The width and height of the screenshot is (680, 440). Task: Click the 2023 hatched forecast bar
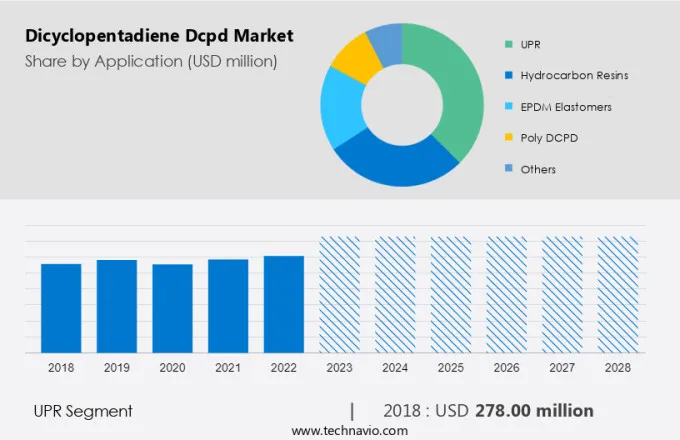coord(339,295)
